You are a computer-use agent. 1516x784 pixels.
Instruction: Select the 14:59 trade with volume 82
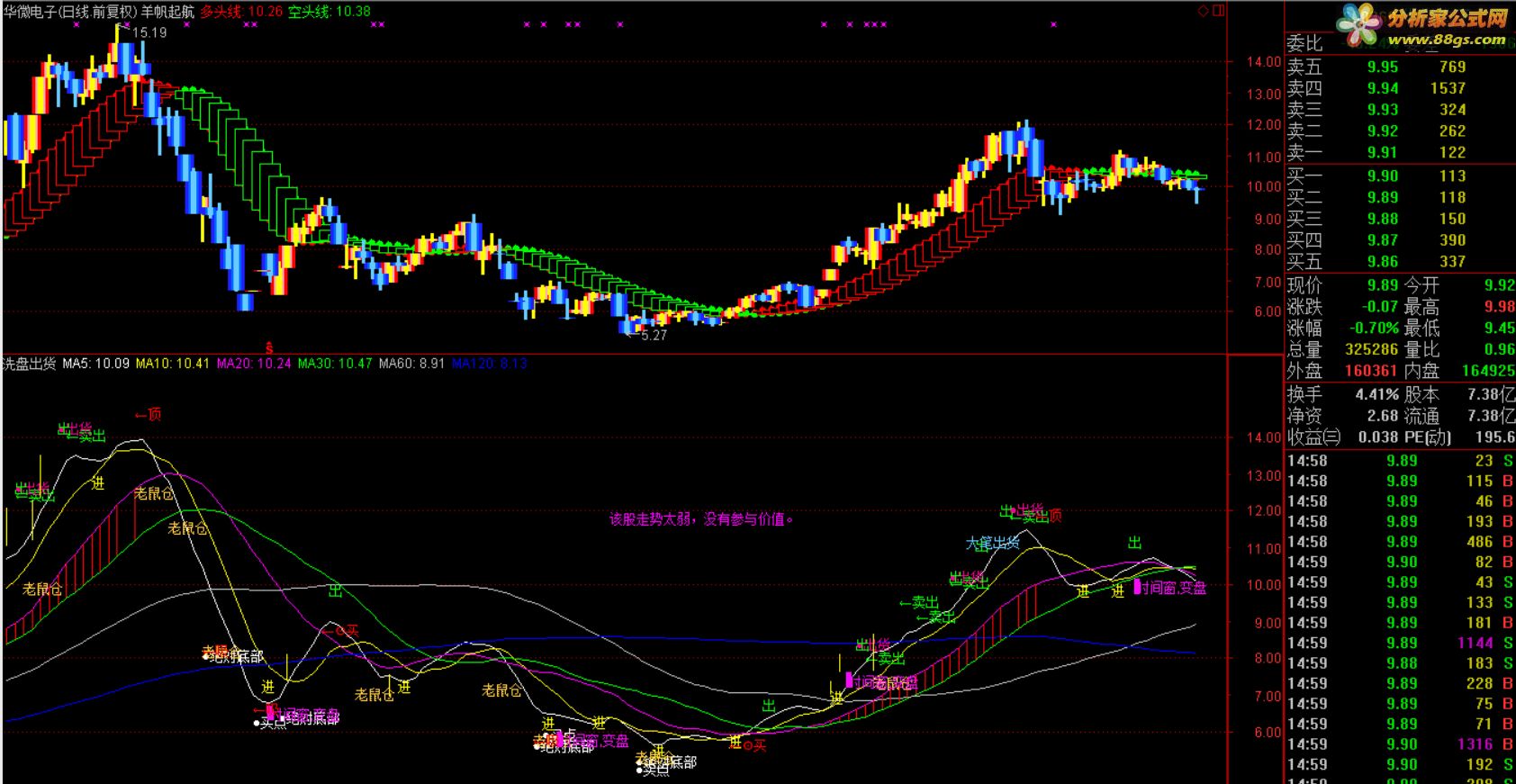(x=1400, y=563)
